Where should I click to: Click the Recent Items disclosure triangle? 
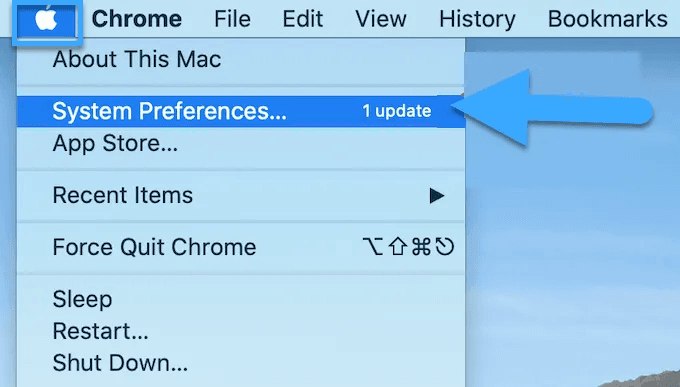[x=437, y=196]
